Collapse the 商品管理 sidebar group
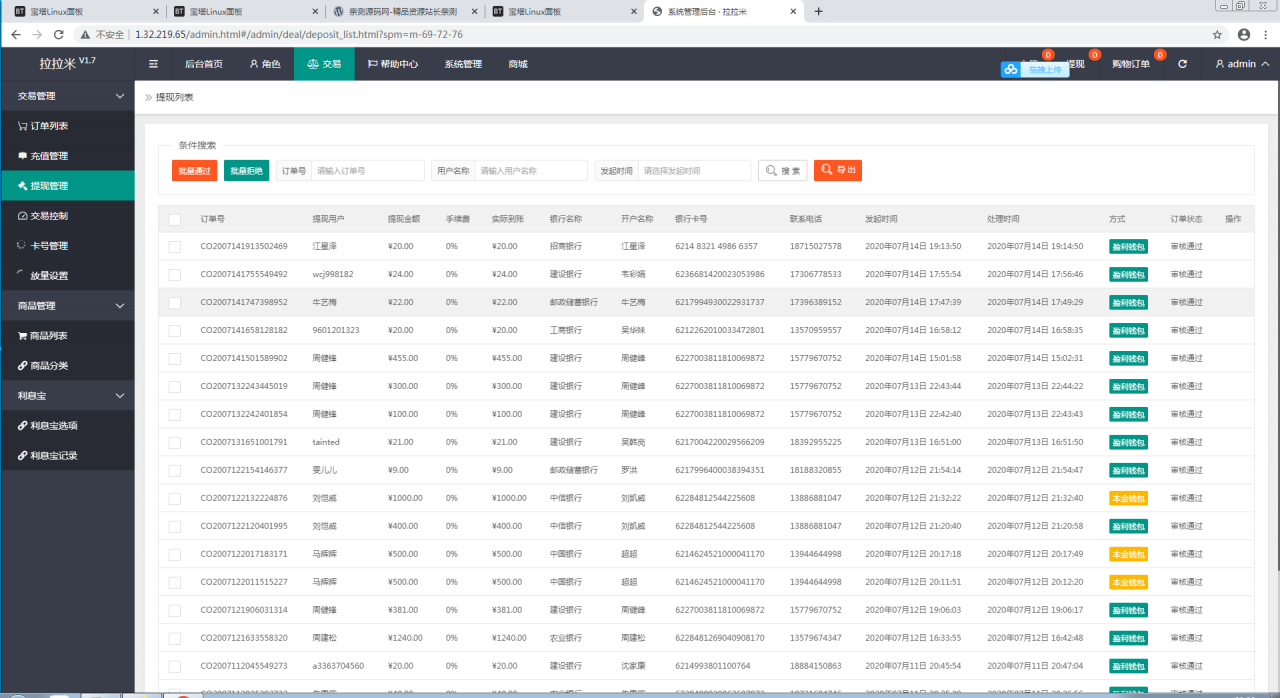 [67, 306]
